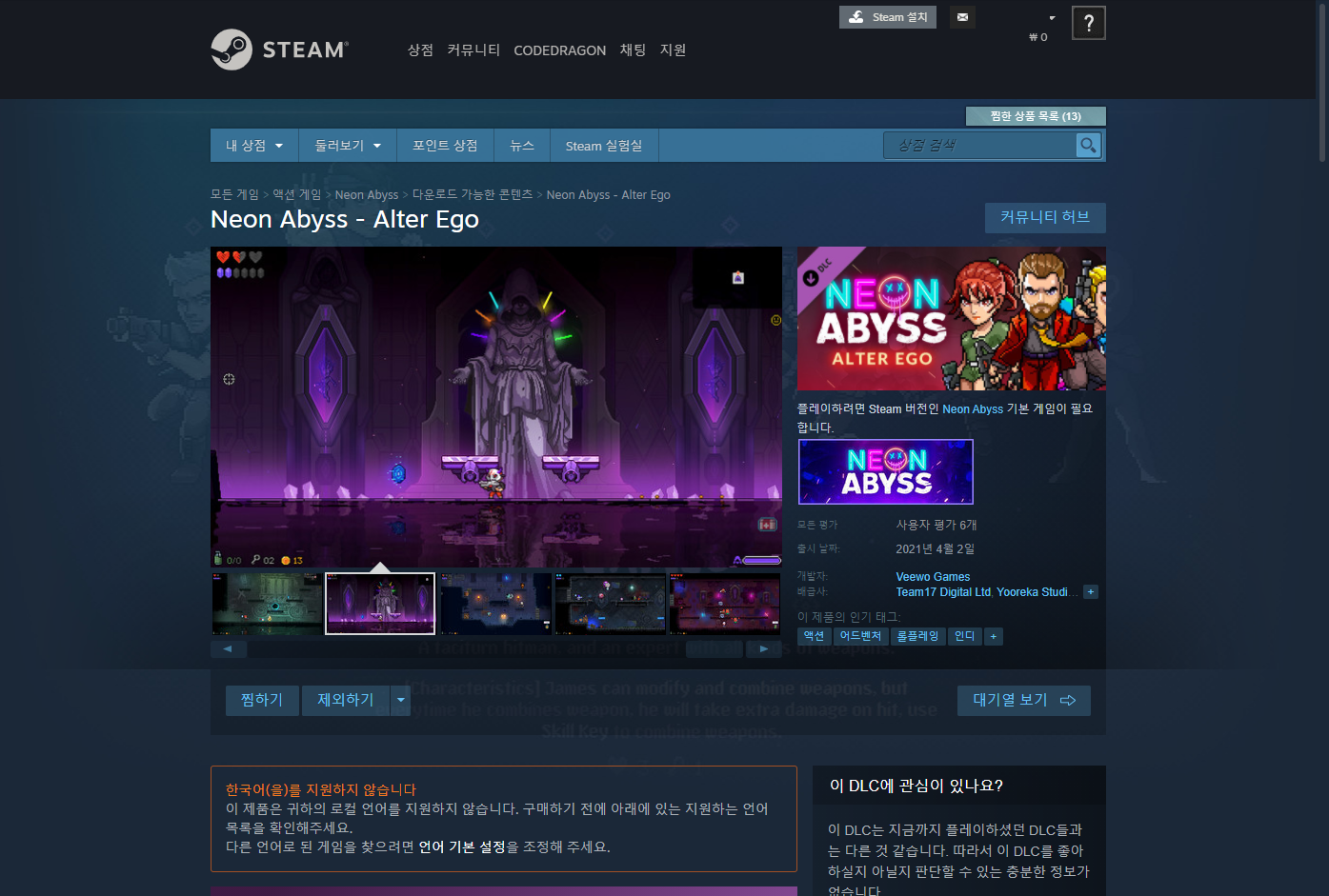Click 모든 게임 breadcrumb link
The height and width of the screenshot is (896, 1329).
(x=234, y=194)
